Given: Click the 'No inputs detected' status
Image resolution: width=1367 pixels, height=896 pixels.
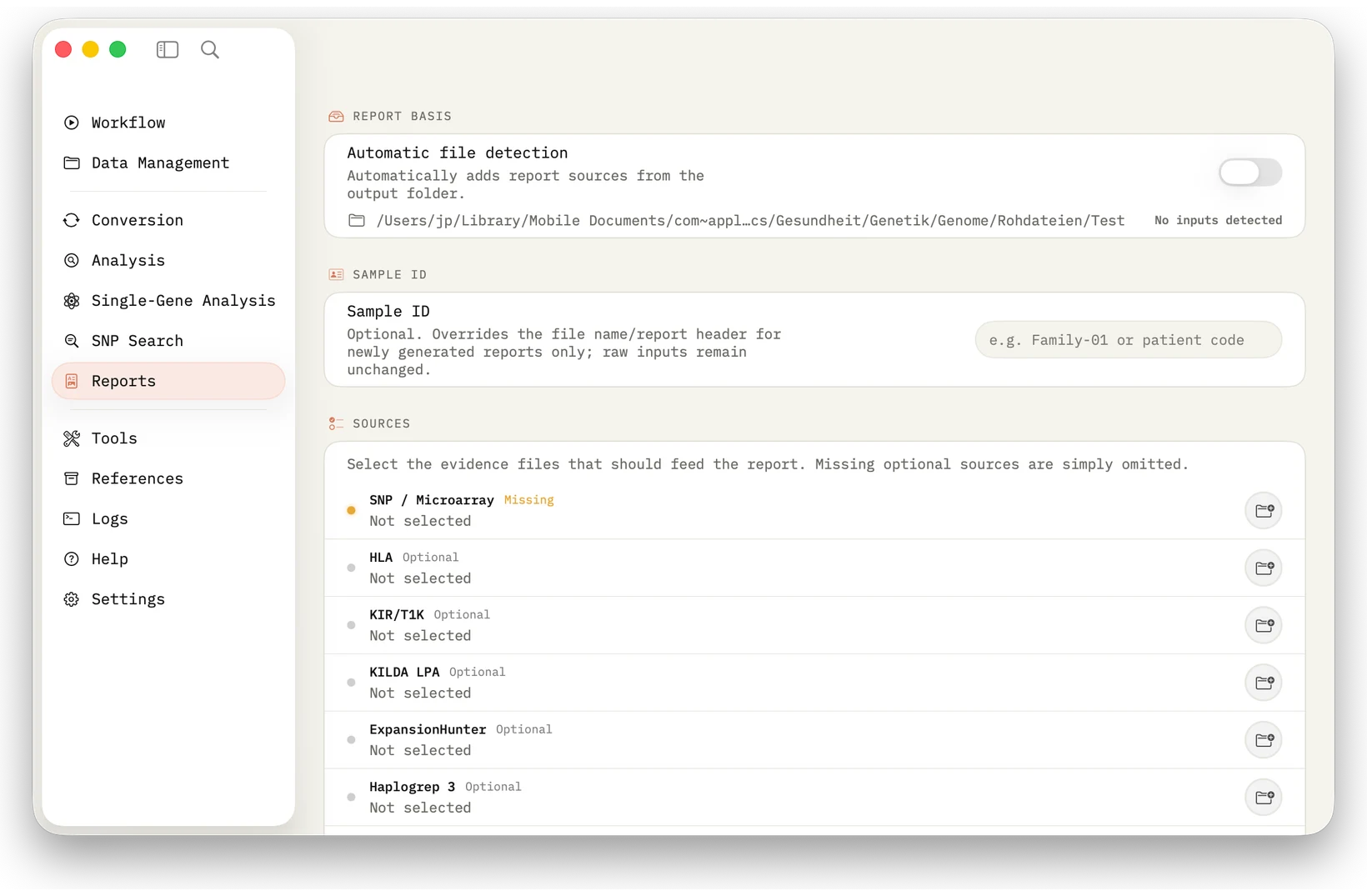Looking at the screenshot, I should (1218, 220).
